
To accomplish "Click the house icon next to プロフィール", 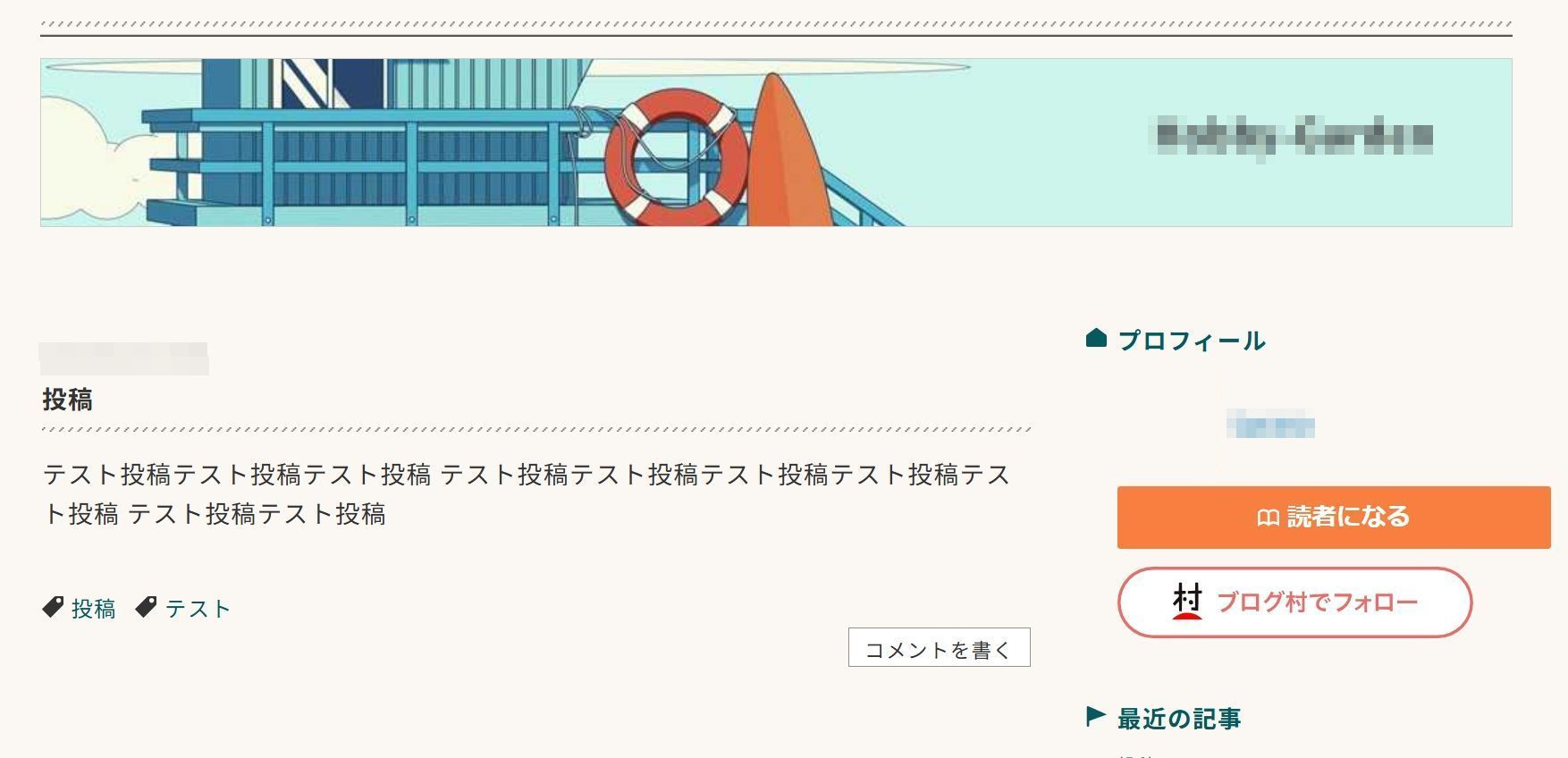I will coord(1096,339).
